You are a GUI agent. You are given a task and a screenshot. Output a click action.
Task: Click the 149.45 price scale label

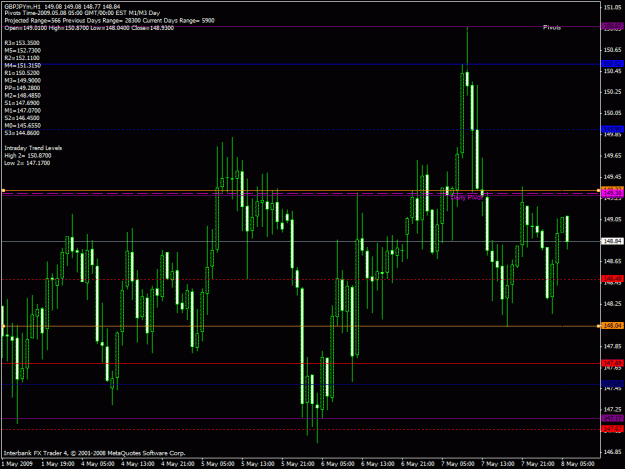pos(613,177)
